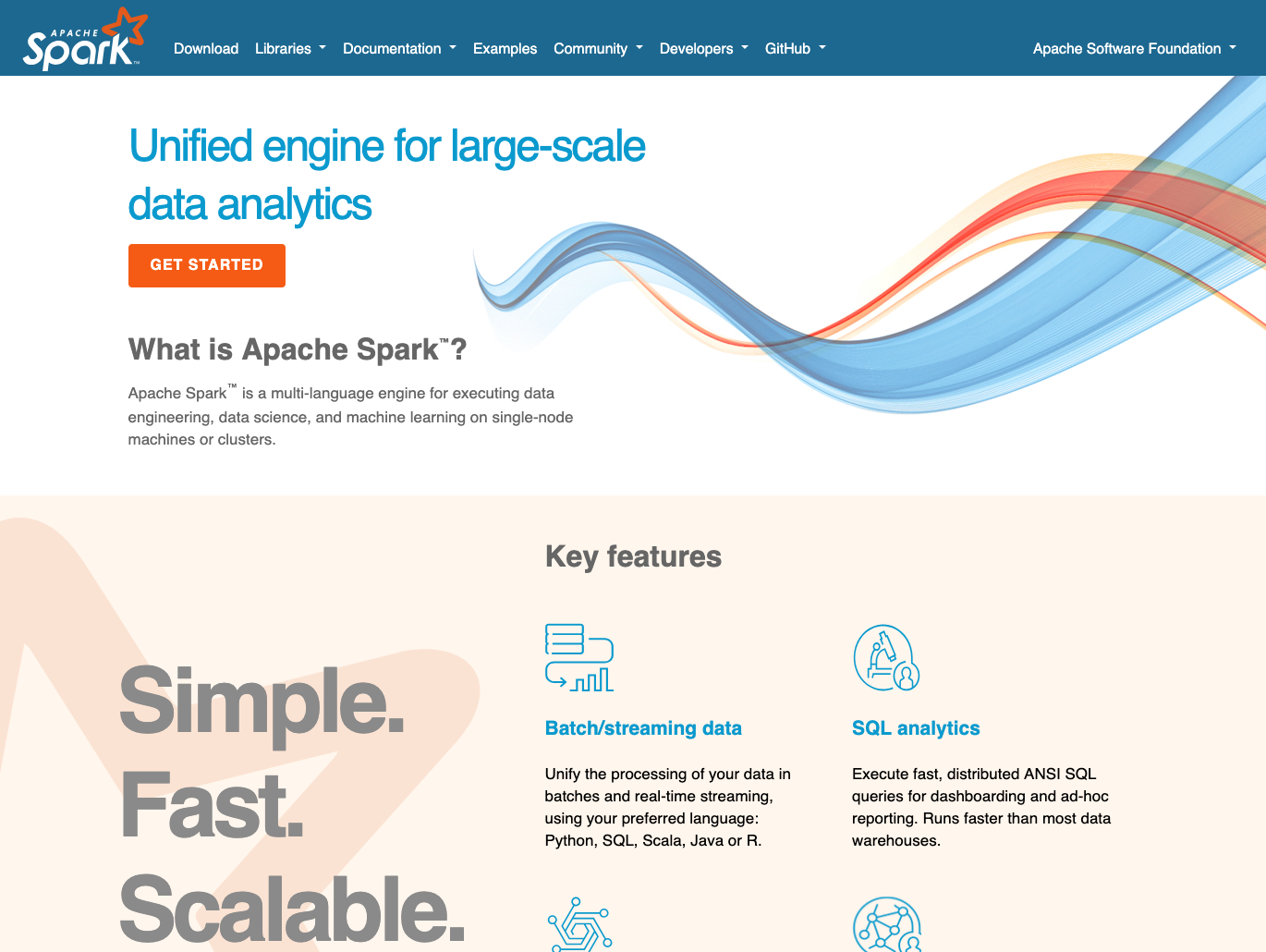Screen dimensions: 1266x952
Task: Click the Batch/streaming data feature icon
Action: [x=579, y=657]
